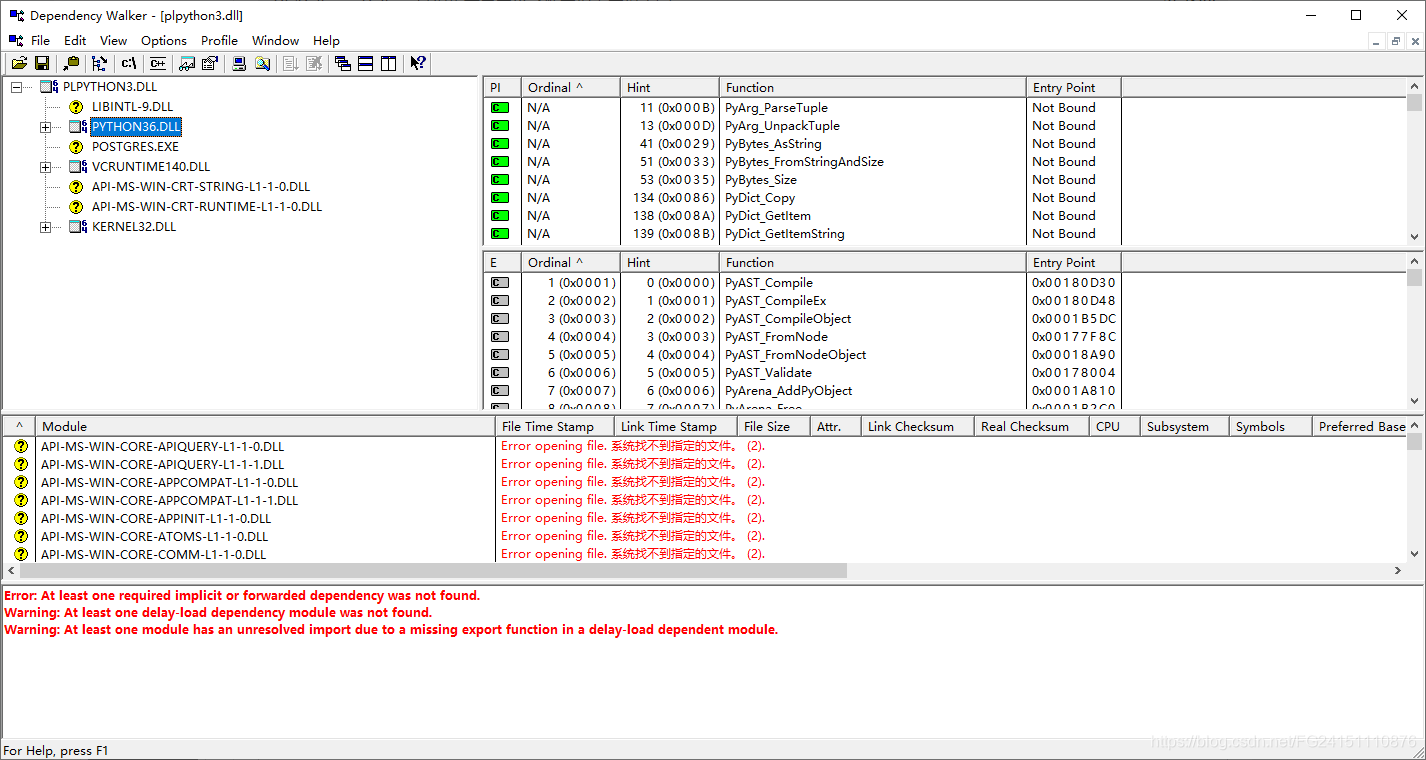
Task: Expand the VCRUNTIME140.DLL tree node
Action: [x=45, y=167]
